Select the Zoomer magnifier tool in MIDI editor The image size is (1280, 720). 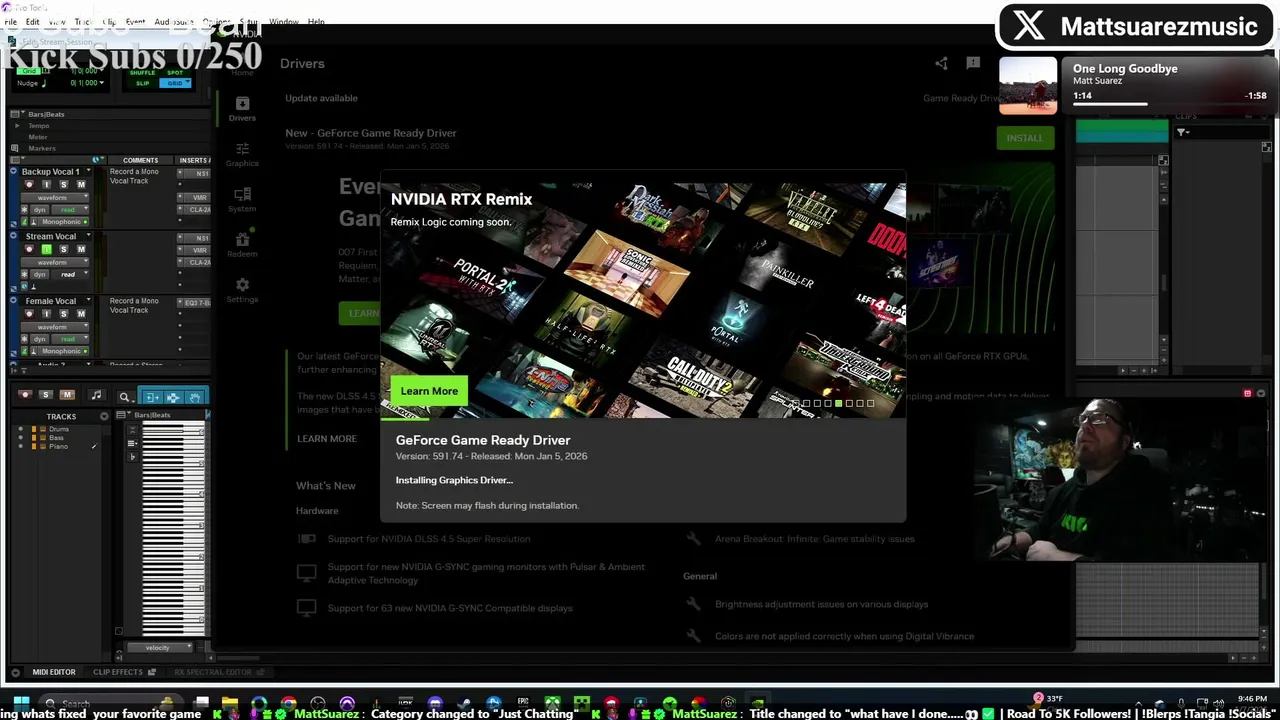[x=125, y=397]
